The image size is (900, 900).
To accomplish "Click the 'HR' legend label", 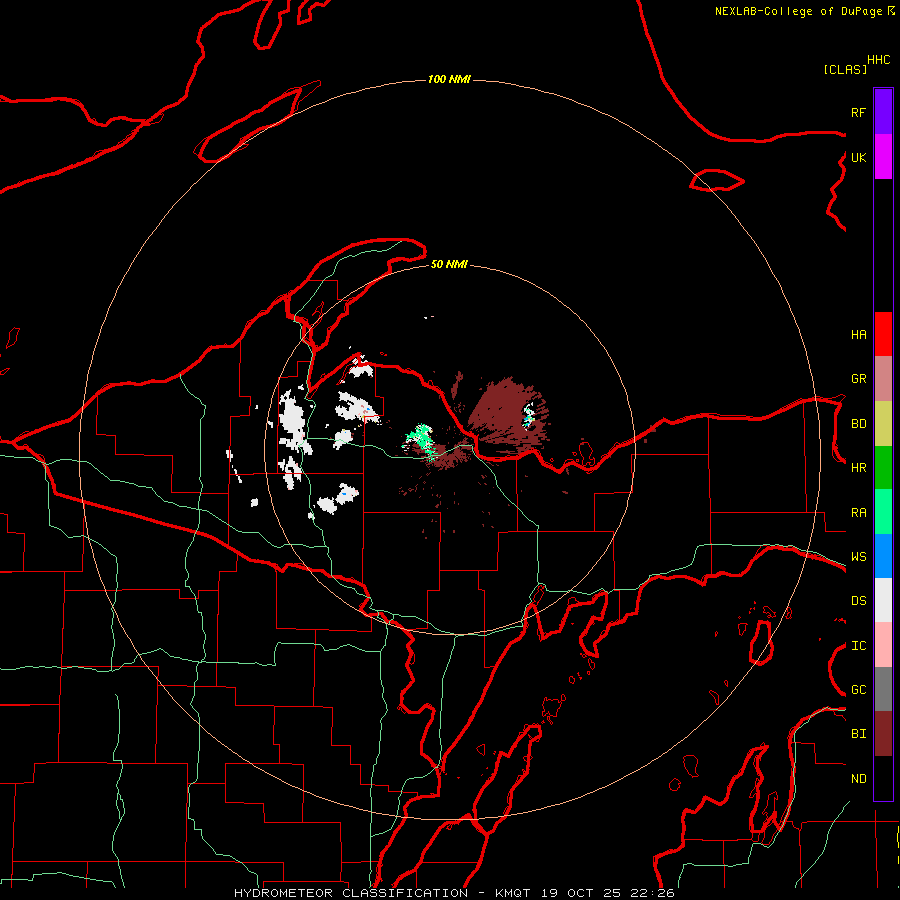I will coord(859,468).
